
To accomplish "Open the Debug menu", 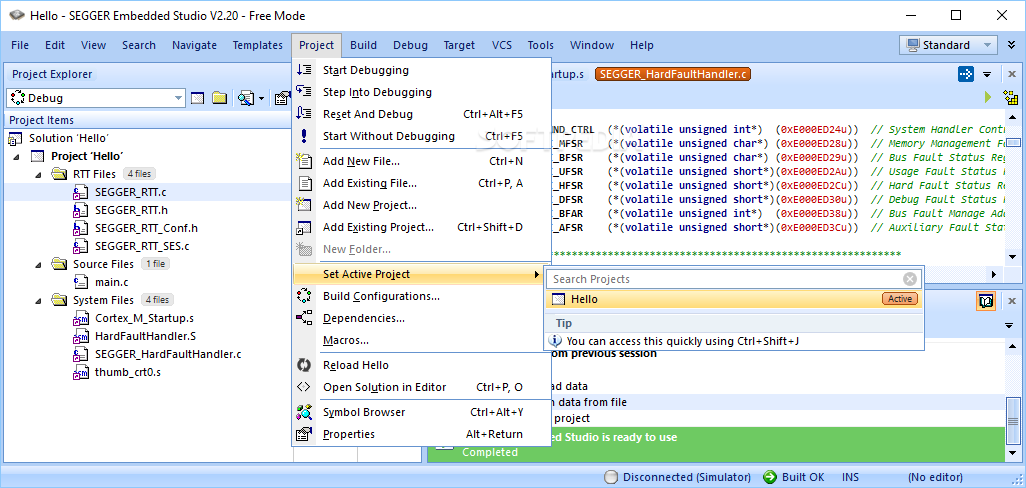I will 410,45.
